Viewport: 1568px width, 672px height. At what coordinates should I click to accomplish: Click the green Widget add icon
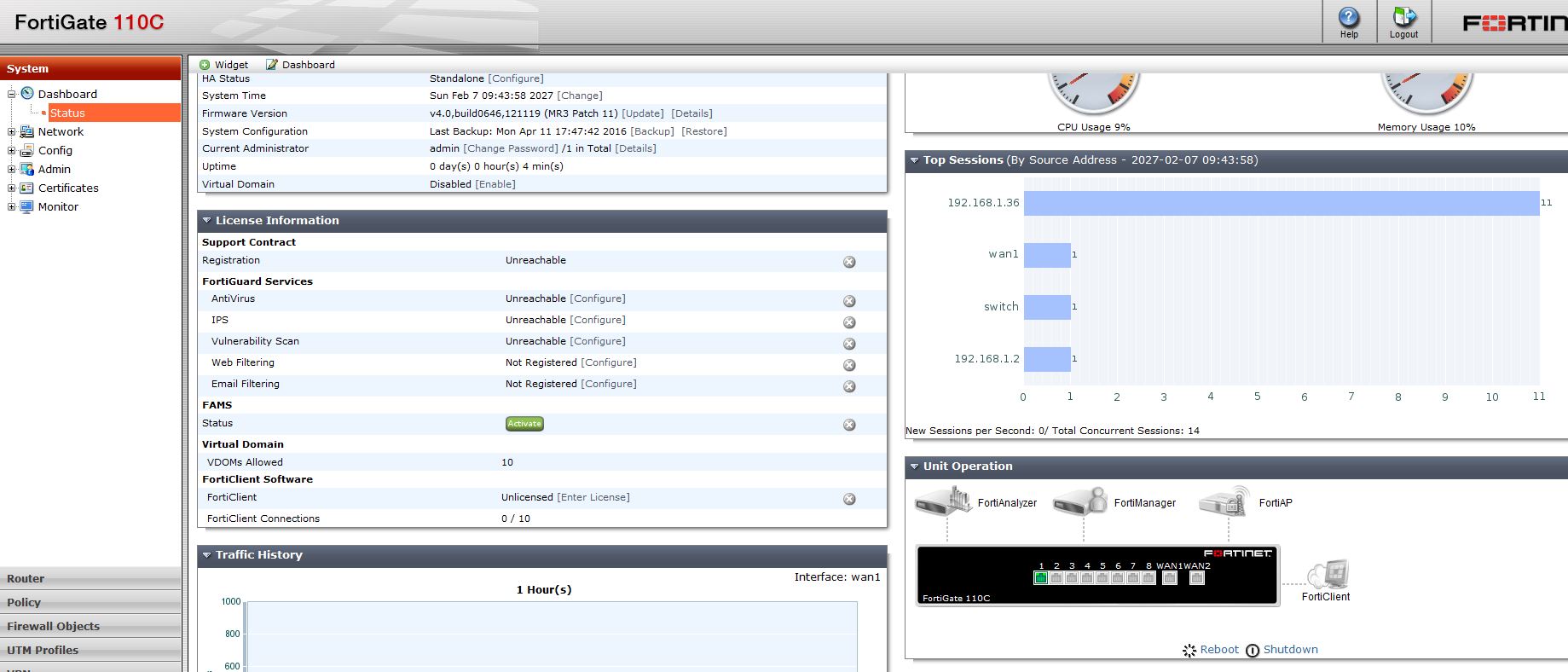pos(205,65)
